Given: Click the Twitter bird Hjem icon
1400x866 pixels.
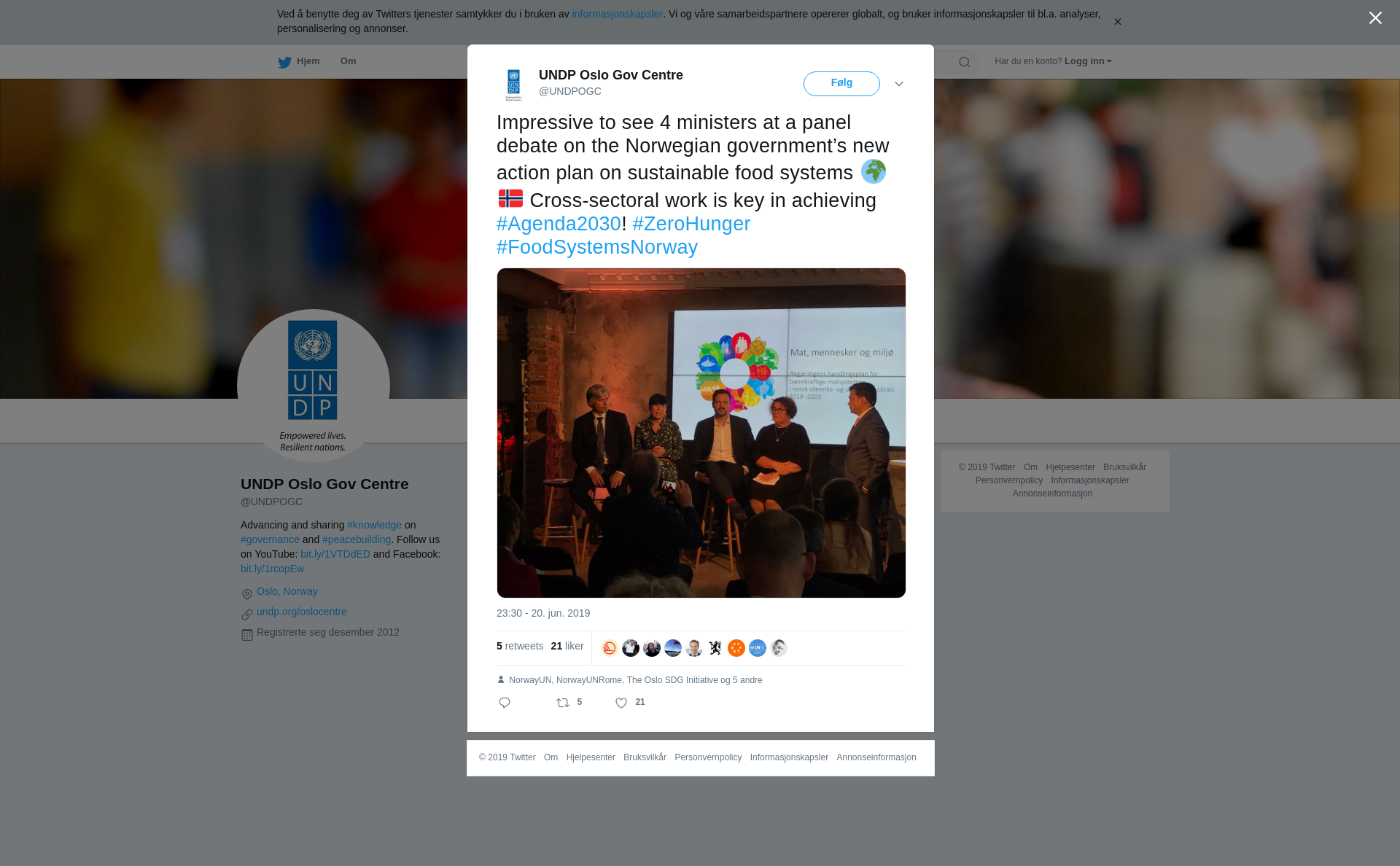Looking at the screenshot, I should (x=284, y=62).
